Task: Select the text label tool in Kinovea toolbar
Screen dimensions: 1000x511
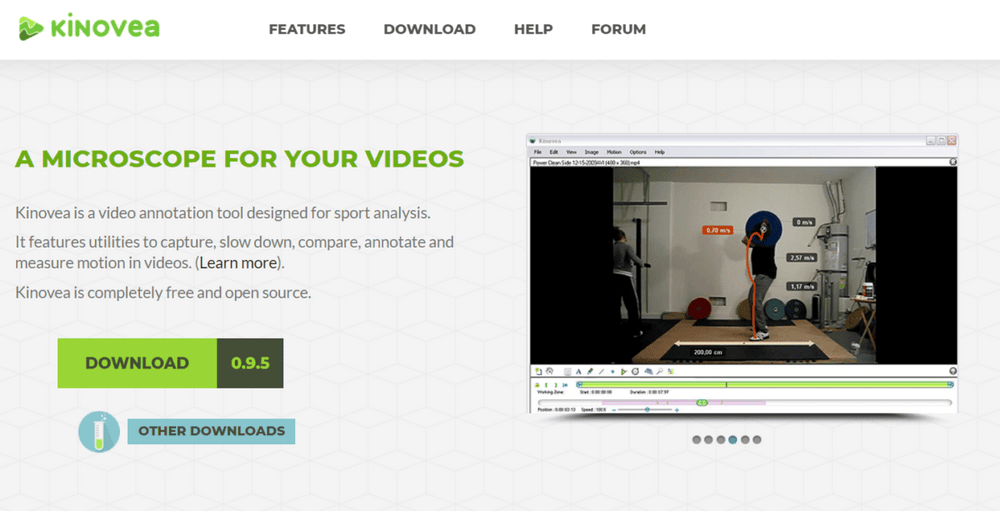Action: click(x=578, y=372)
